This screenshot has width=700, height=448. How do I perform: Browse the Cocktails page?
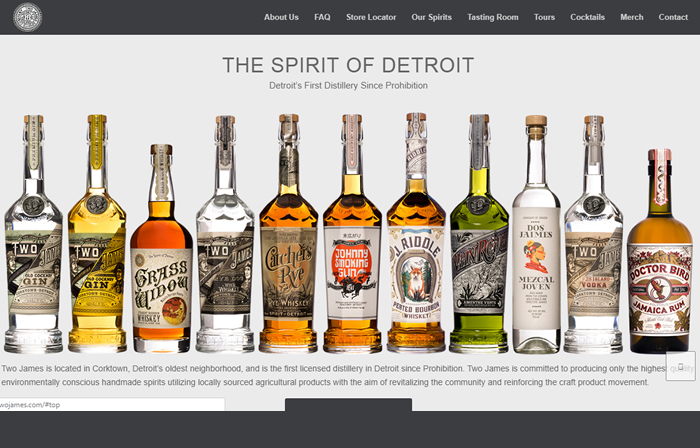pos(587,17)
